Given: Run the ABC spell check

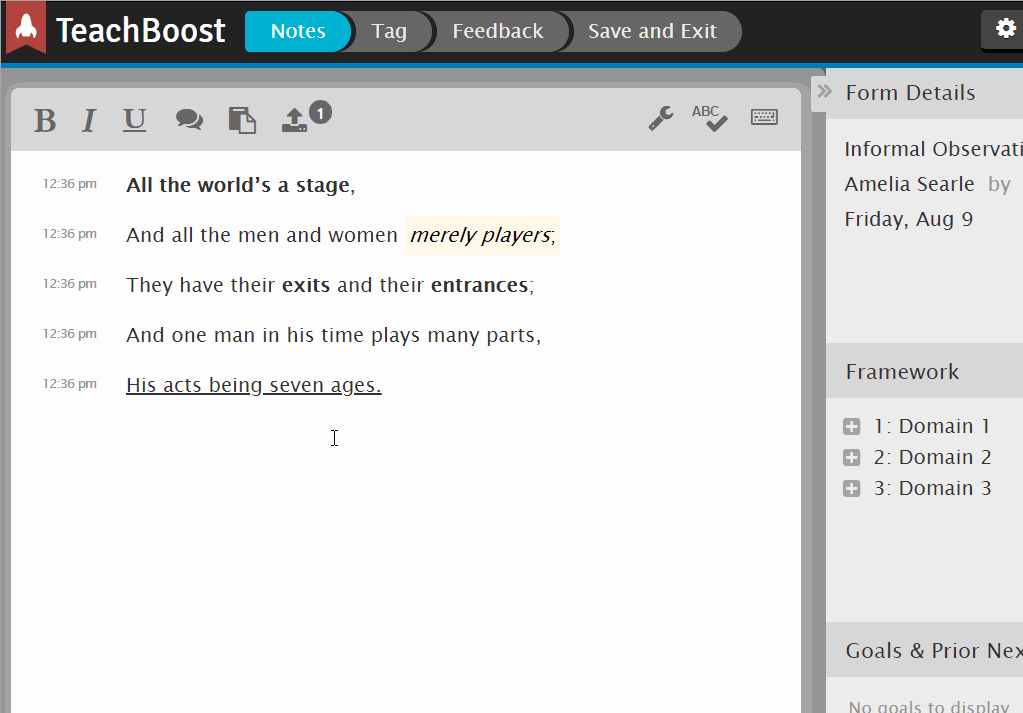Looking at the screenshot, I should (710, 118).
